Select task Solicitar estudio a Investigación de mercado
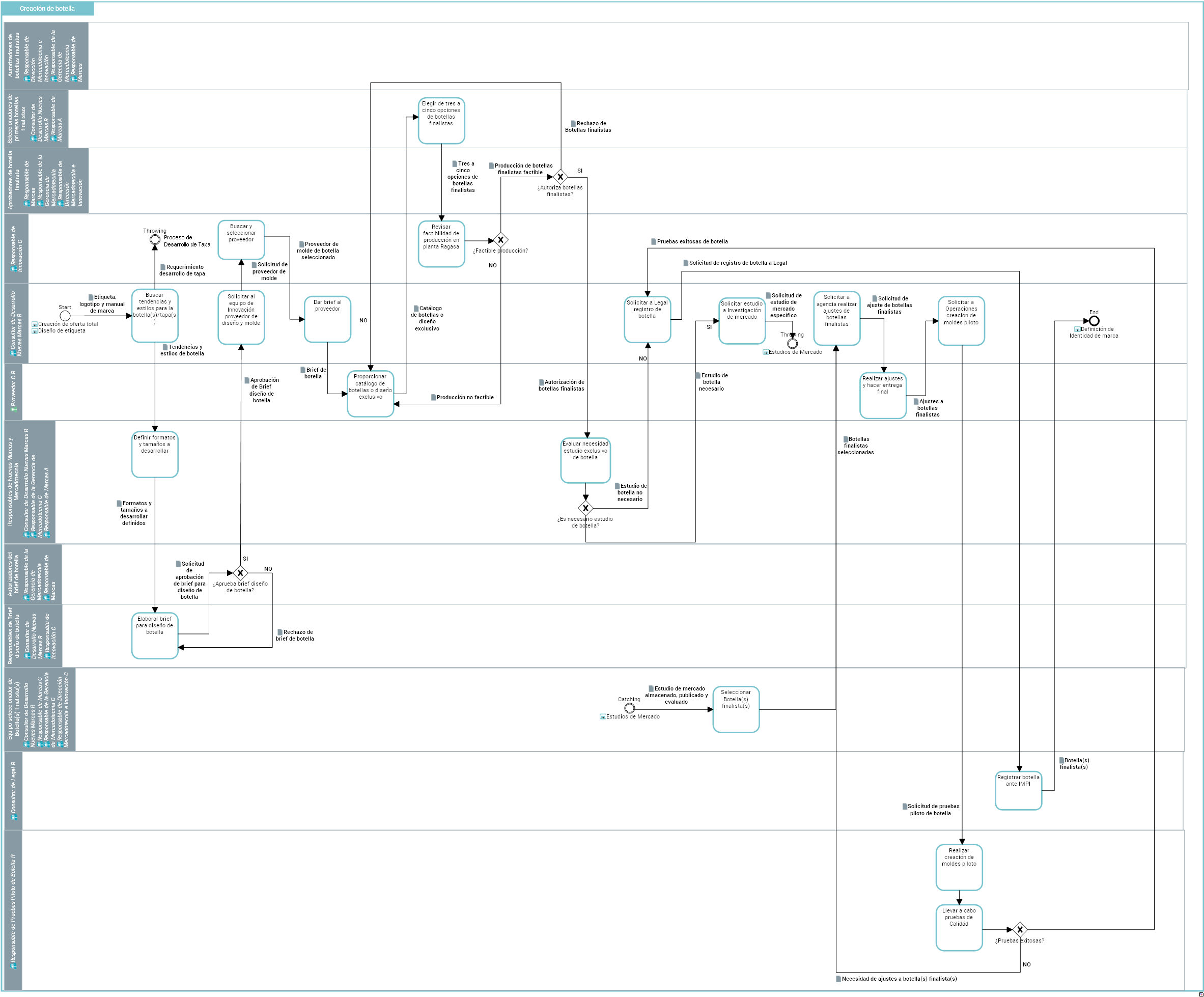The height and width of the screenshot is (997, 1204). point(742,320)
